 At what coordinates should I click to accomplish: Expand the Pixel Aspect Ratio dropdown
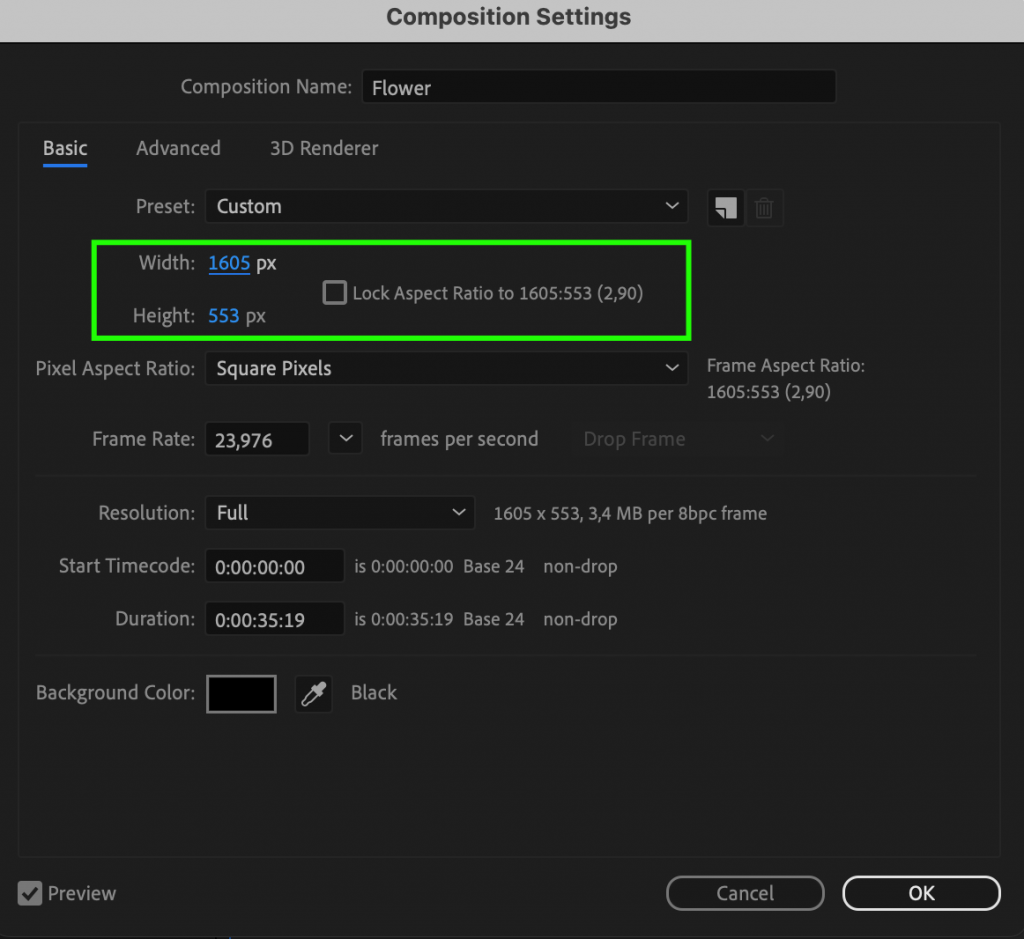coord(446,369)
